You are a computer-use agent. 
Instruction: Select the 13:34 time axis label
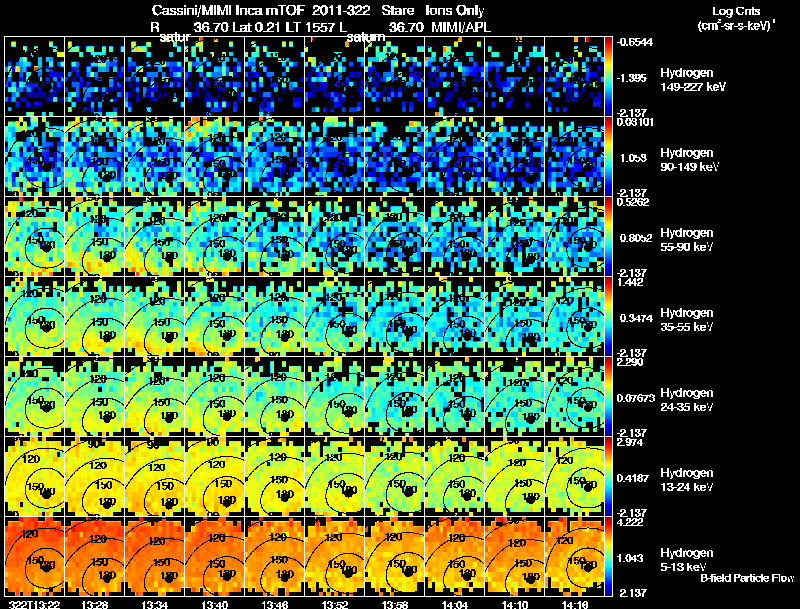pyautogui.click(x=154, y=604)
